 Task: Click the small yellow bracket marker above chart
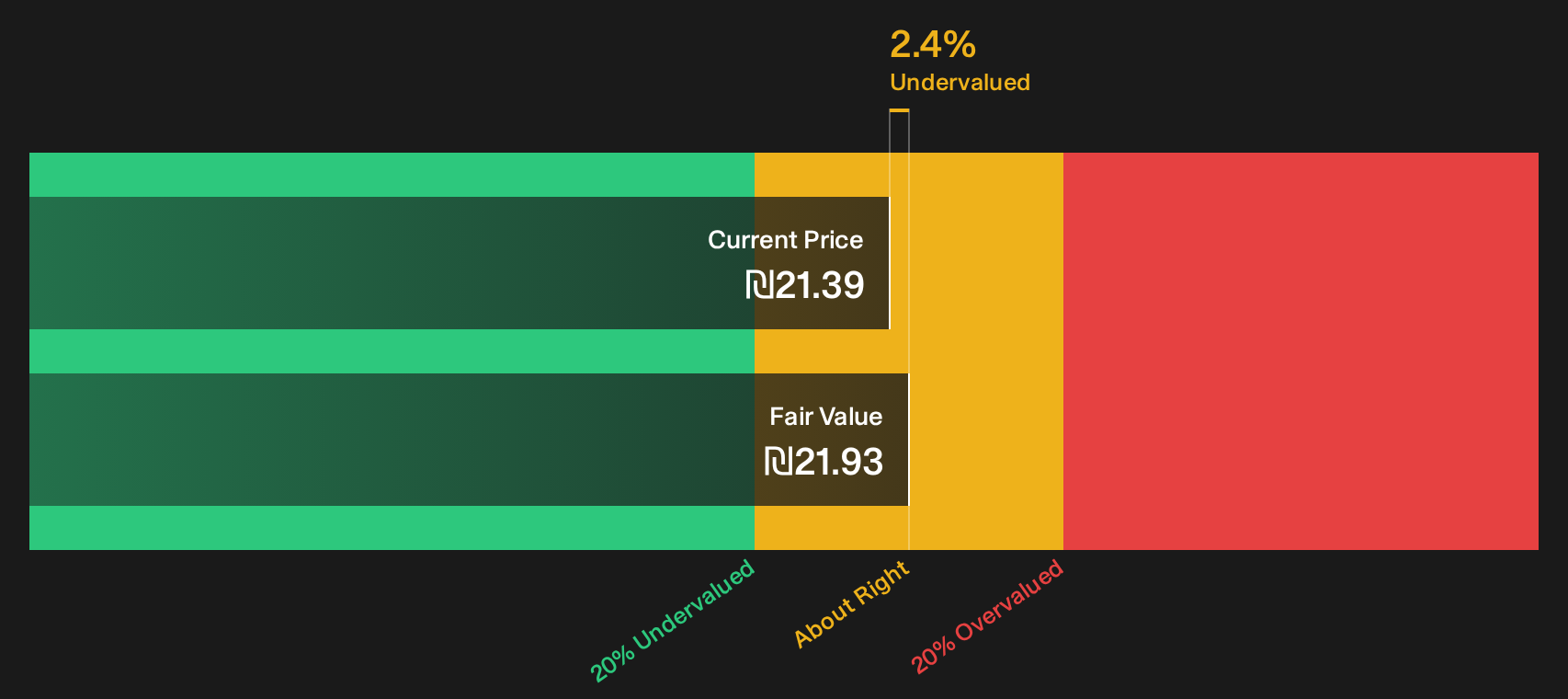[899, 111]
